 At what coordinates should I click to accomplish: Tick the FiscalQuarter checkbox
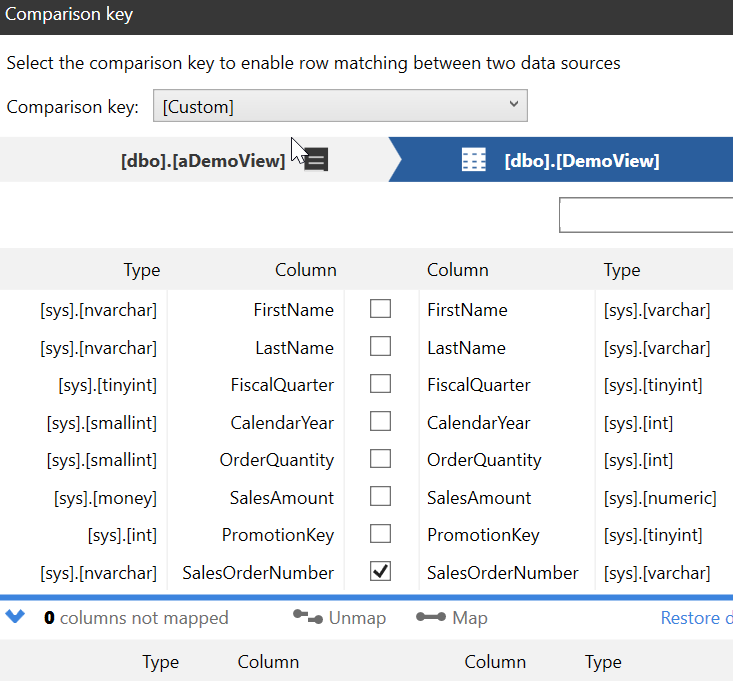pyautogui.click(x=380, y=384)
